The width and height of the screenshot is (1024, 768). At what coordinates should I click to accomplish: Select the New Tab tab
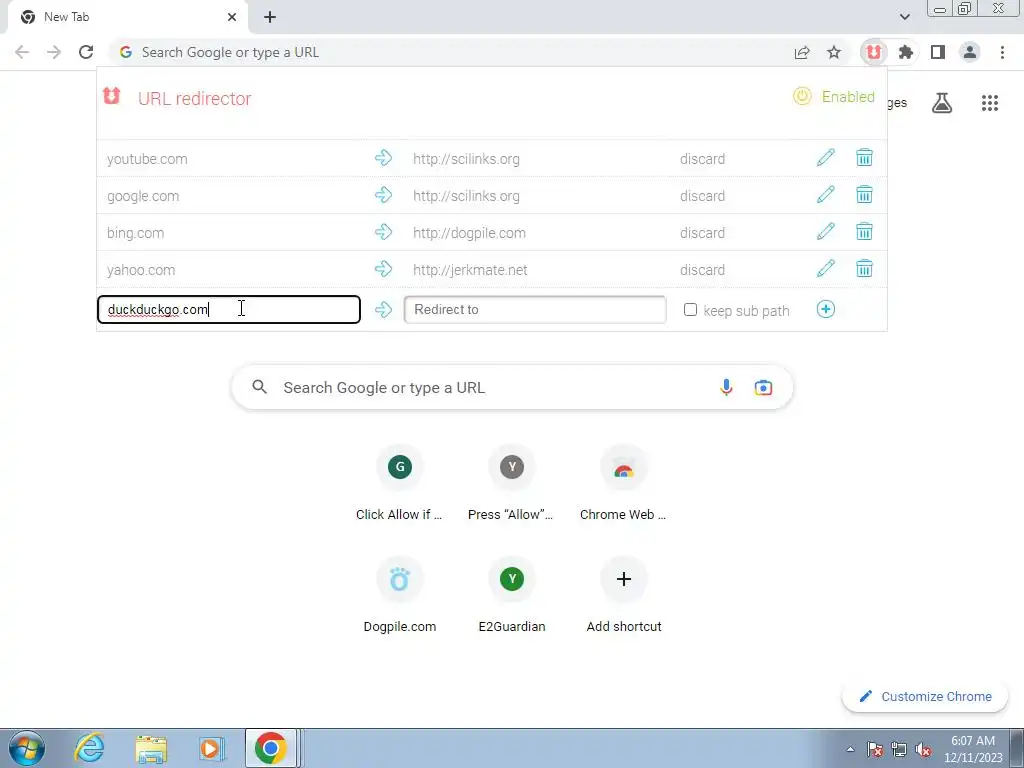pyautogui.click(x=127, y=17)
